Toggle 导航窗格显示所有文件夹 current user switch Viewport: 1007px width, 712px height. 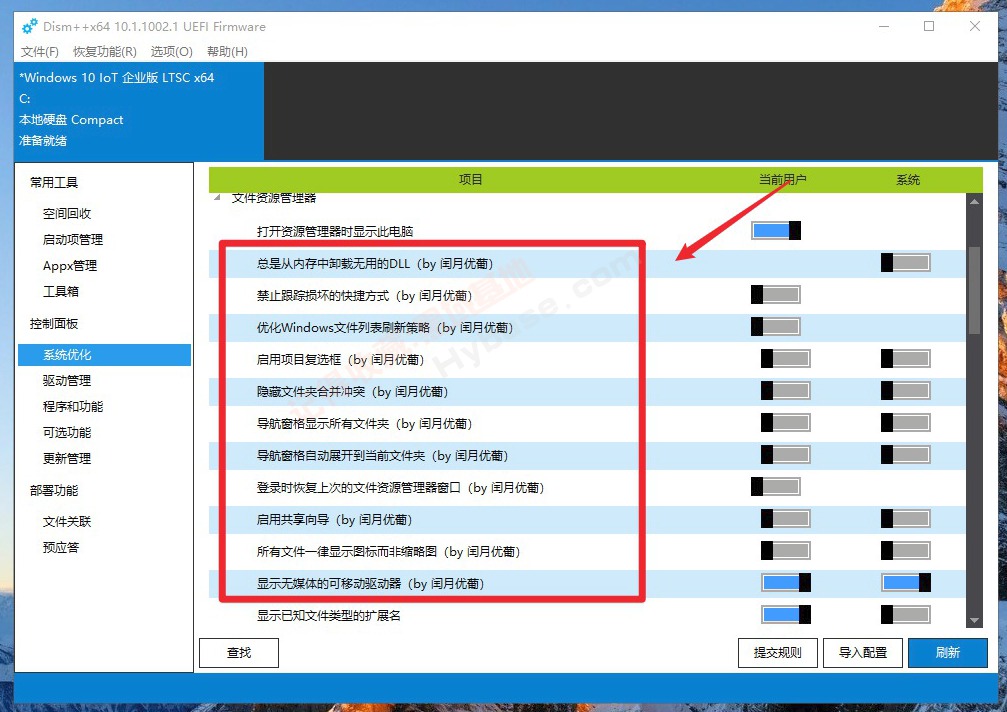pos(785,422)
